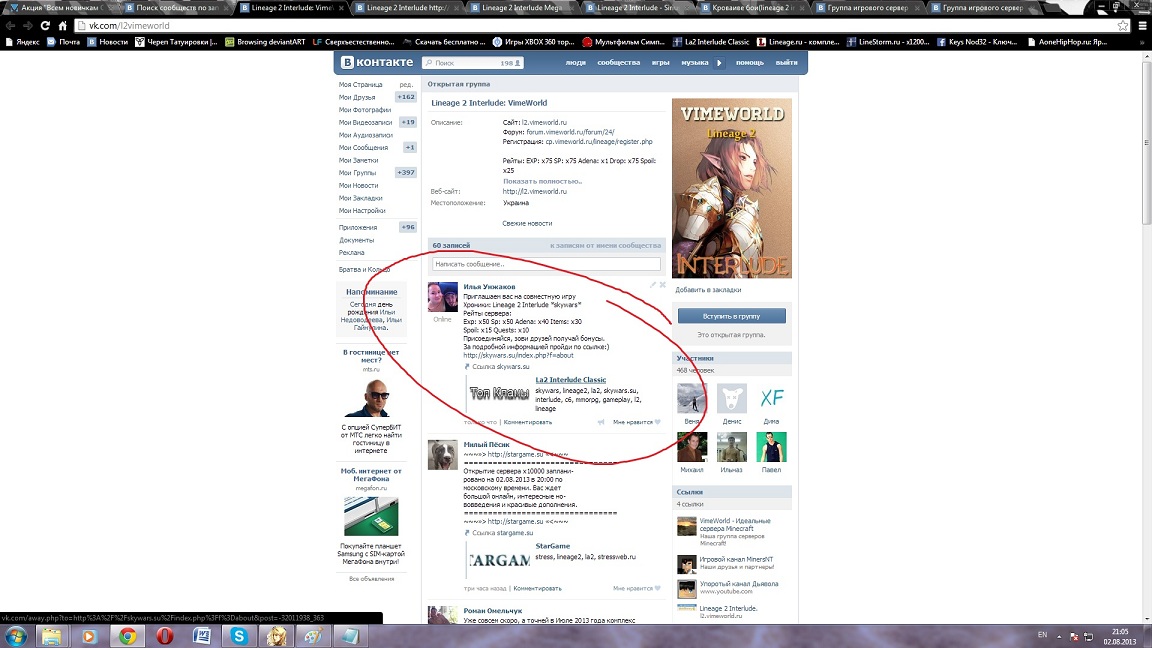Viewport: 1152px width, 648px height.
Task: Open forum.vimeworld.ru forum link
Action: pos(570,132)
